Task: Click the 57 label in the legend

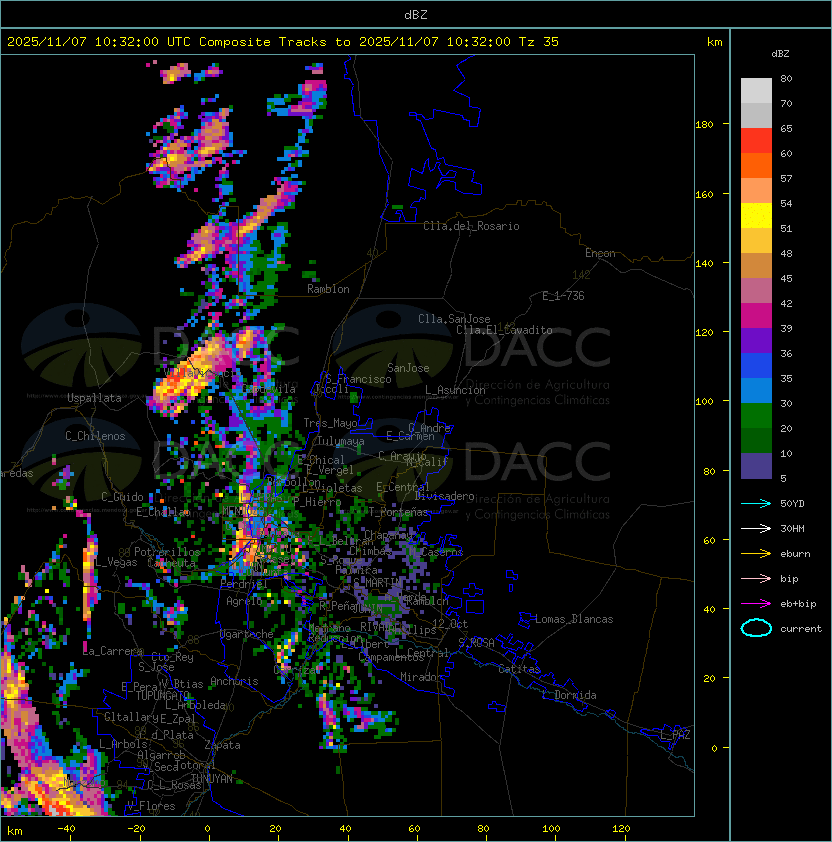Action: click(x=786, y=178)
